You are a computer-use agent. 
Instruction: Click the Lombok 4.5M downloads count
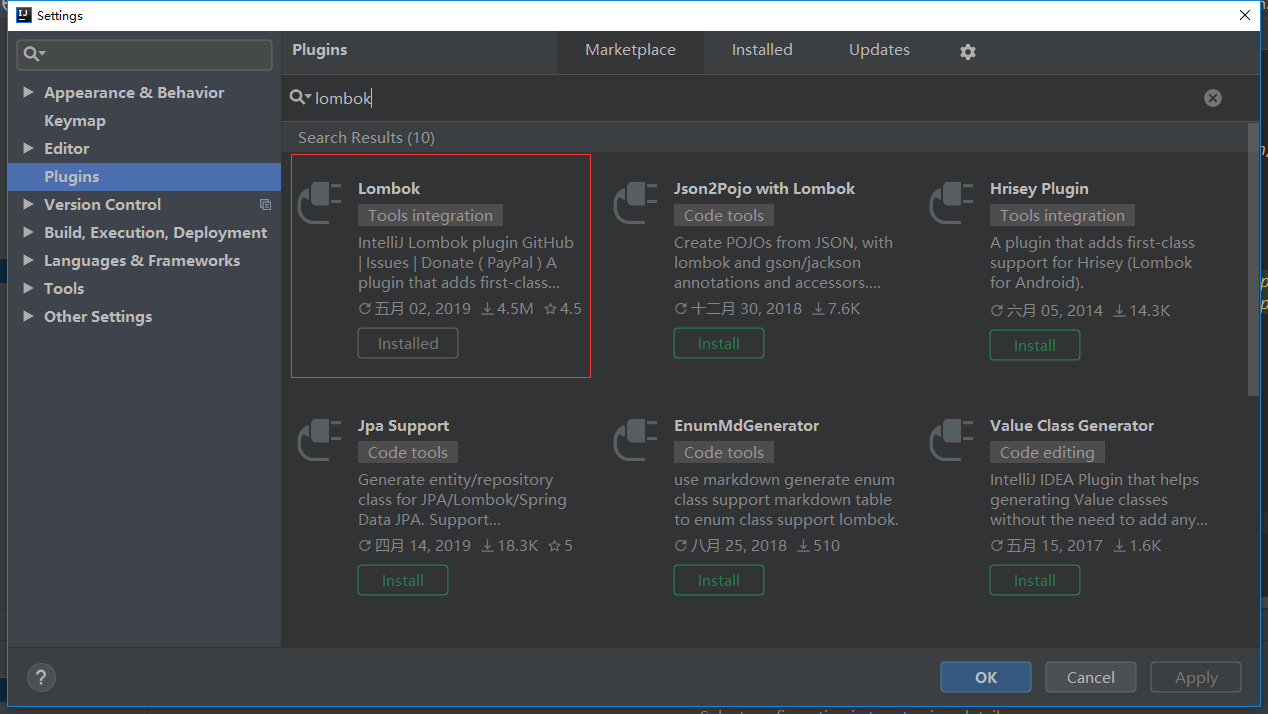tap(507, 309)
